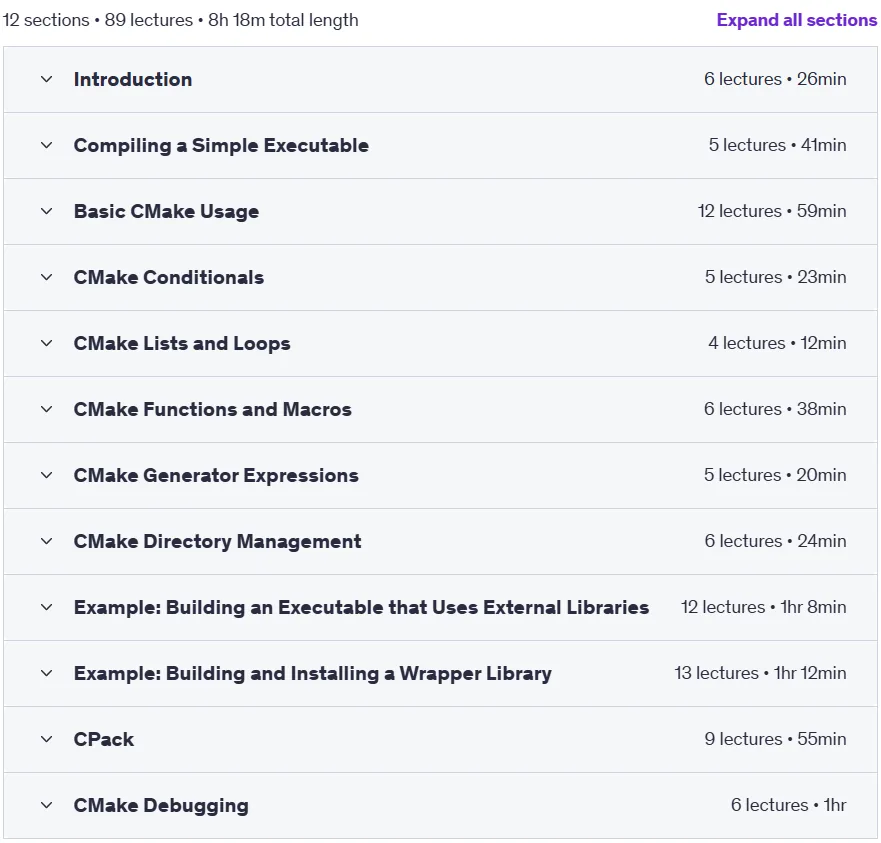
Task: Select the CMake Conditionals title
Action: [x=169, y=277]
